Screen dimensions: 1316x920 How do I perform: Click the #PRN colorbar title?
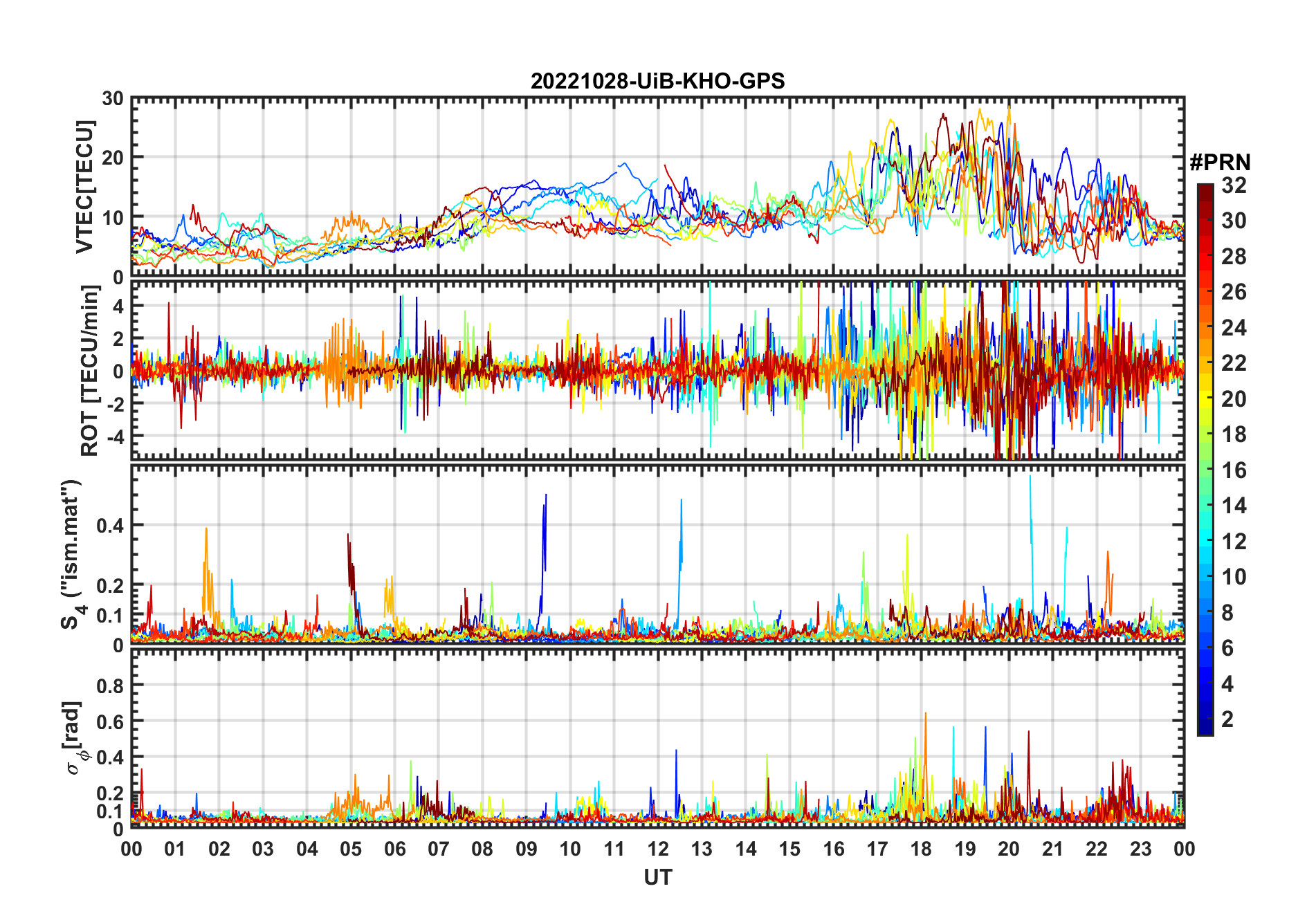(x=1220, y=163)
